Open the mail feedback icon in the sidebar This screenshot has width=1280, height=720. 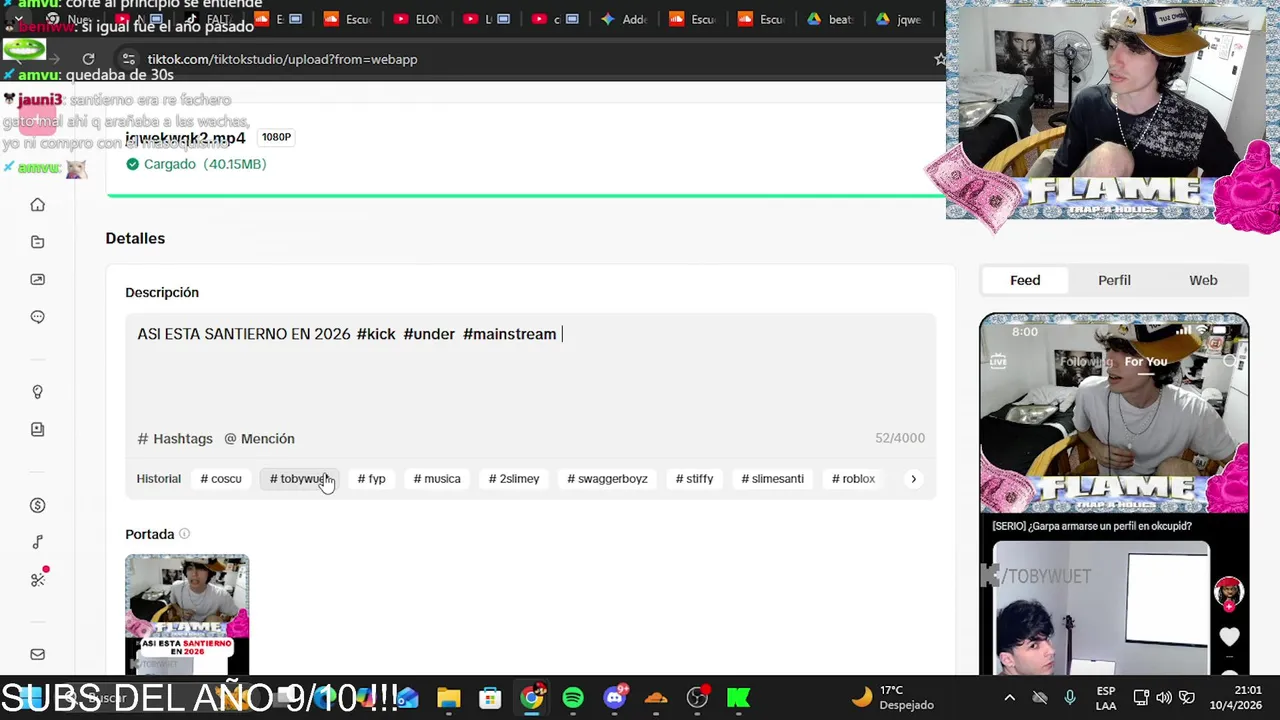tap(37, 654)
